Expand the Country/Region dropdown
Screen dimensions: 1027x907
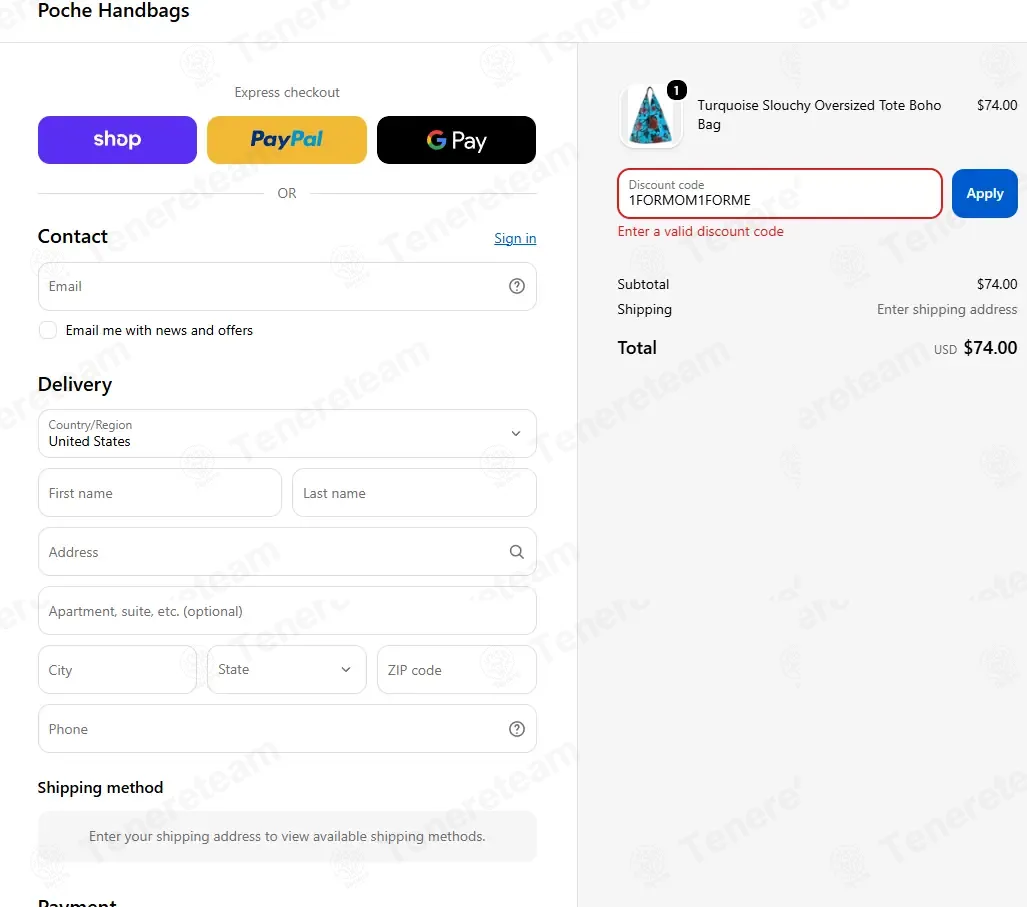pyautogui.click(x=287, y=434)
